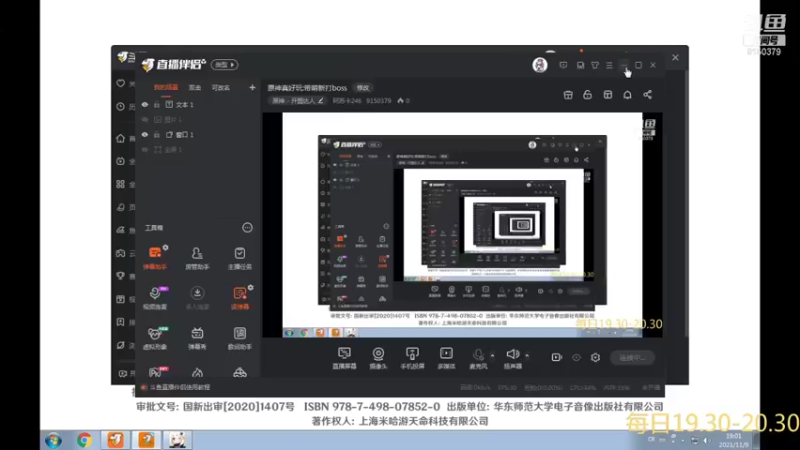
Task: Open the settings gear in bottom bar
Action: pyautogui.click(x=595, y=358)
